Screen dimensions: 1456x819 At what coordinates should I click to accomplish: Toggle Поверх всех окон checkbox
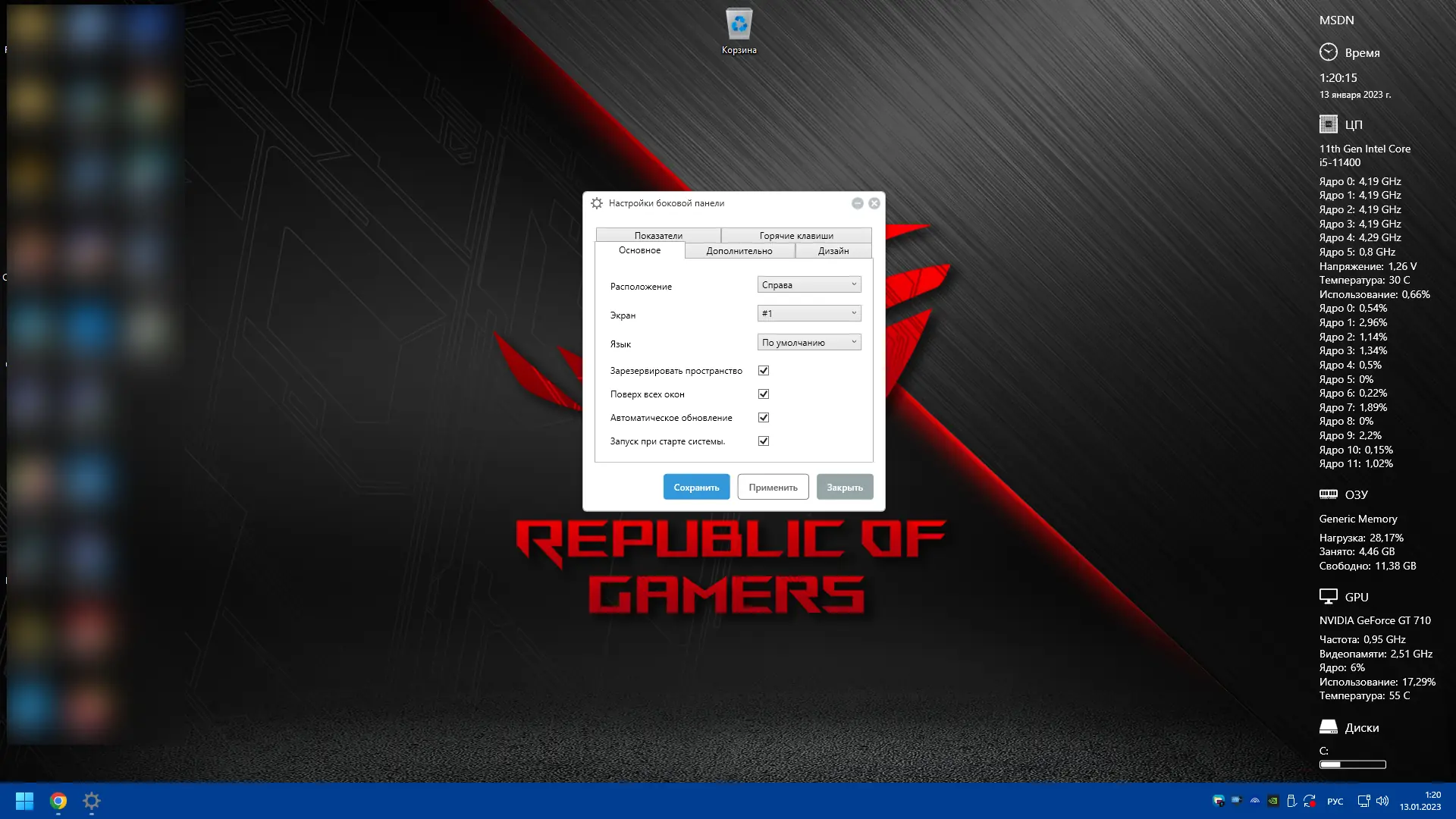coord(764,394)
